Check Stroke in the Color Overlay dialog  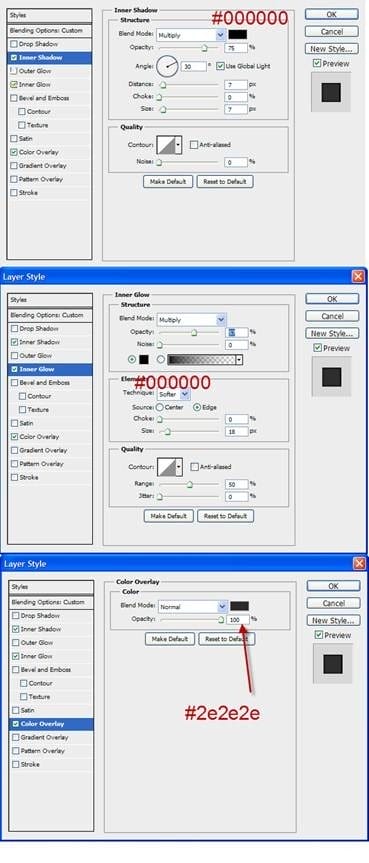click(x=15, y=764)
